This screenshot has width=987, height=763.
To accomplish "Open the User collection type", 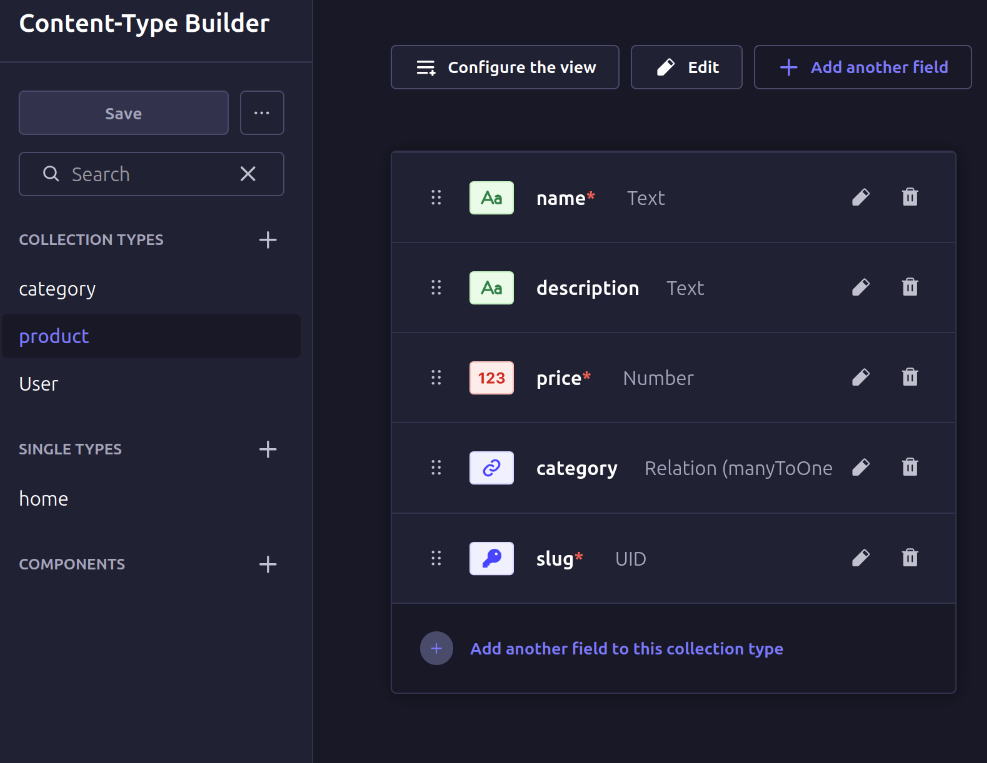I will [x=39, y=384].
